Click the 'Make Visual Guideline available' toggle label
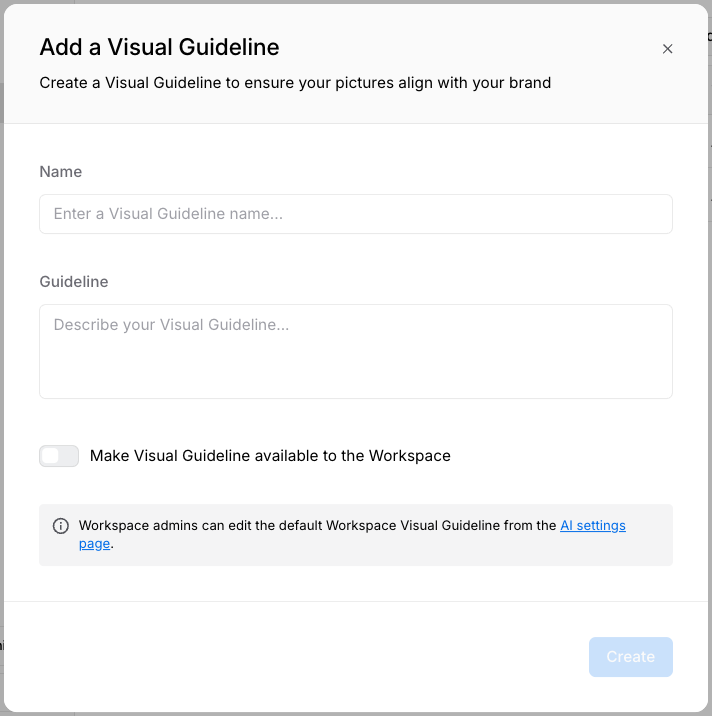 [x=270, y=456]
